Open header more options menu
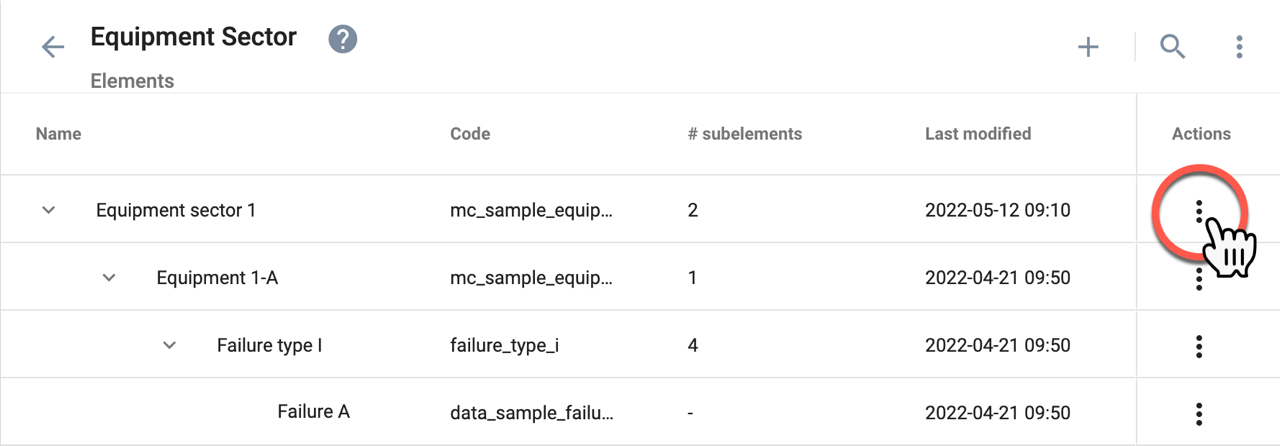The image size is (1280, 446). coord(1239,46)
